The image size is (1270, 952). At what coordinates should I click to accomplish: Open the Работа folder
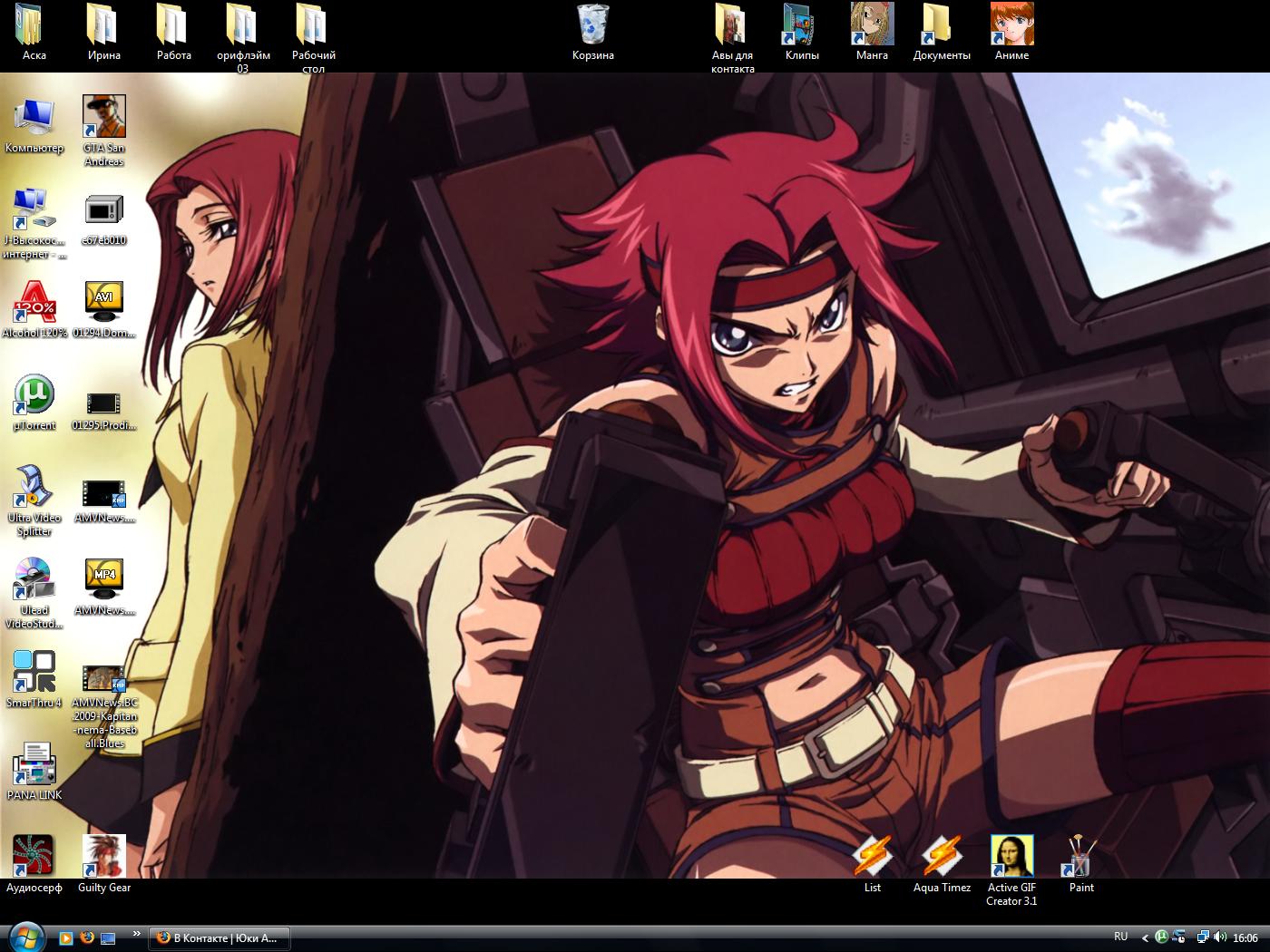click(x=173, y=32)
